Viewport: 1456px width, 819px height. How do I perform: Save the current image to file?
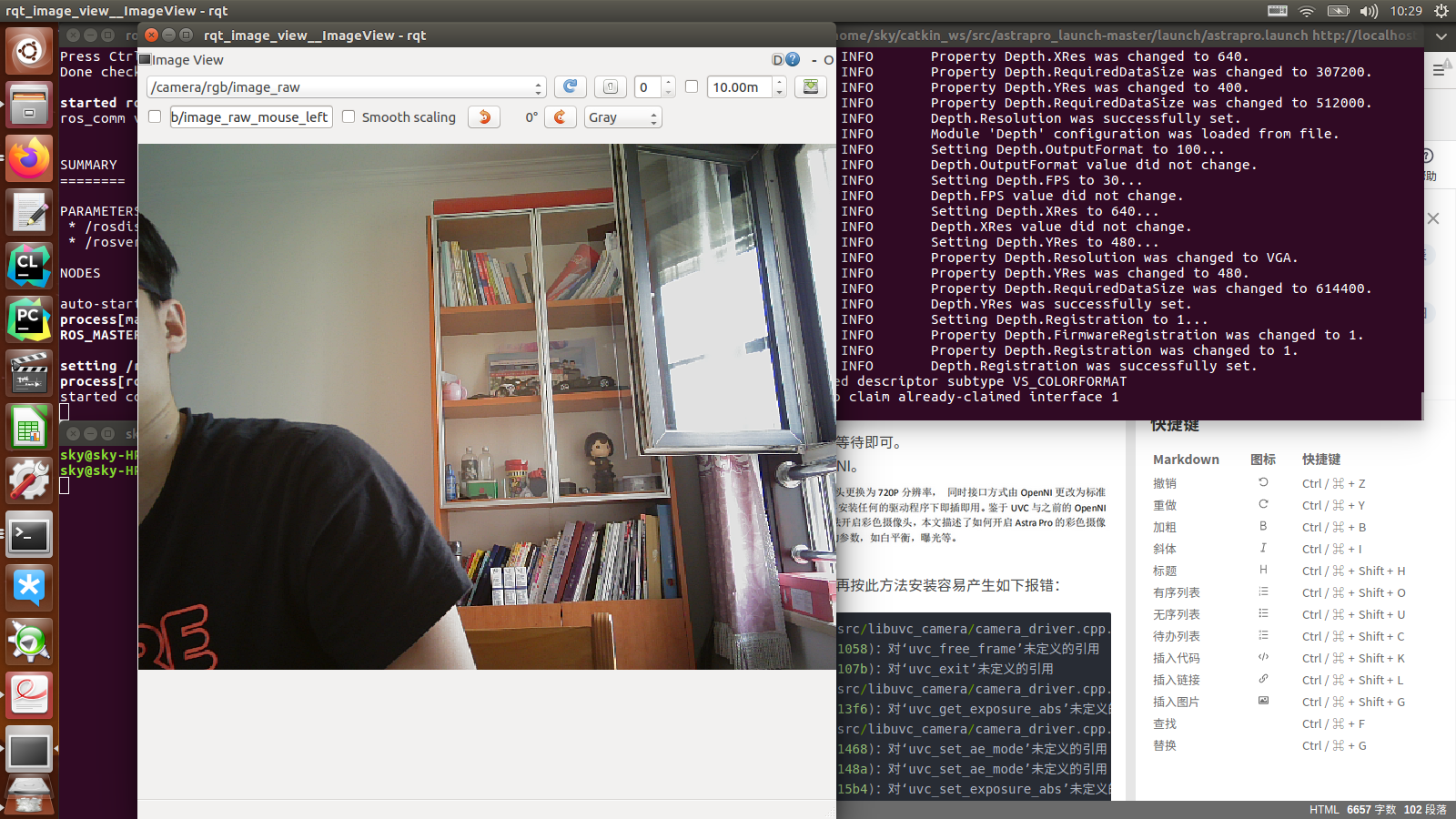point(810,86)
